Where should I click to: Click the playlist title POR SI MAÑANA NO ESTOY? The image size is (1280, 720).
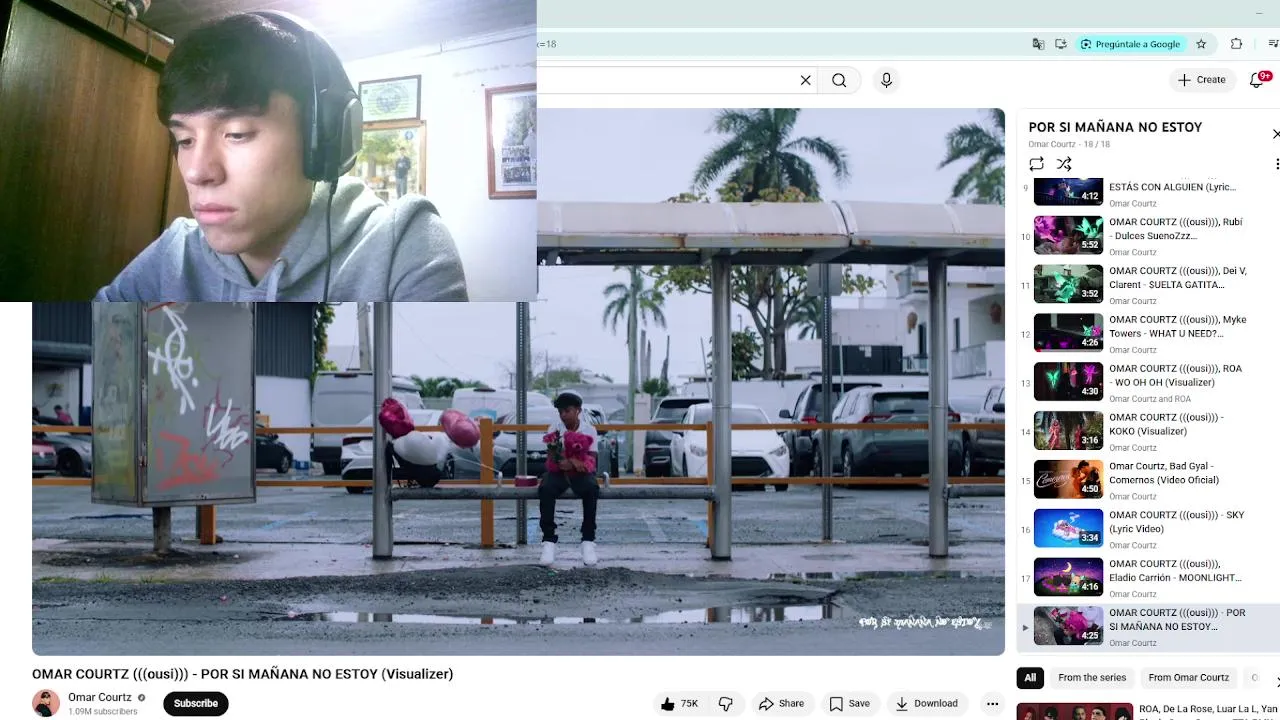(x=1115, y=127)
